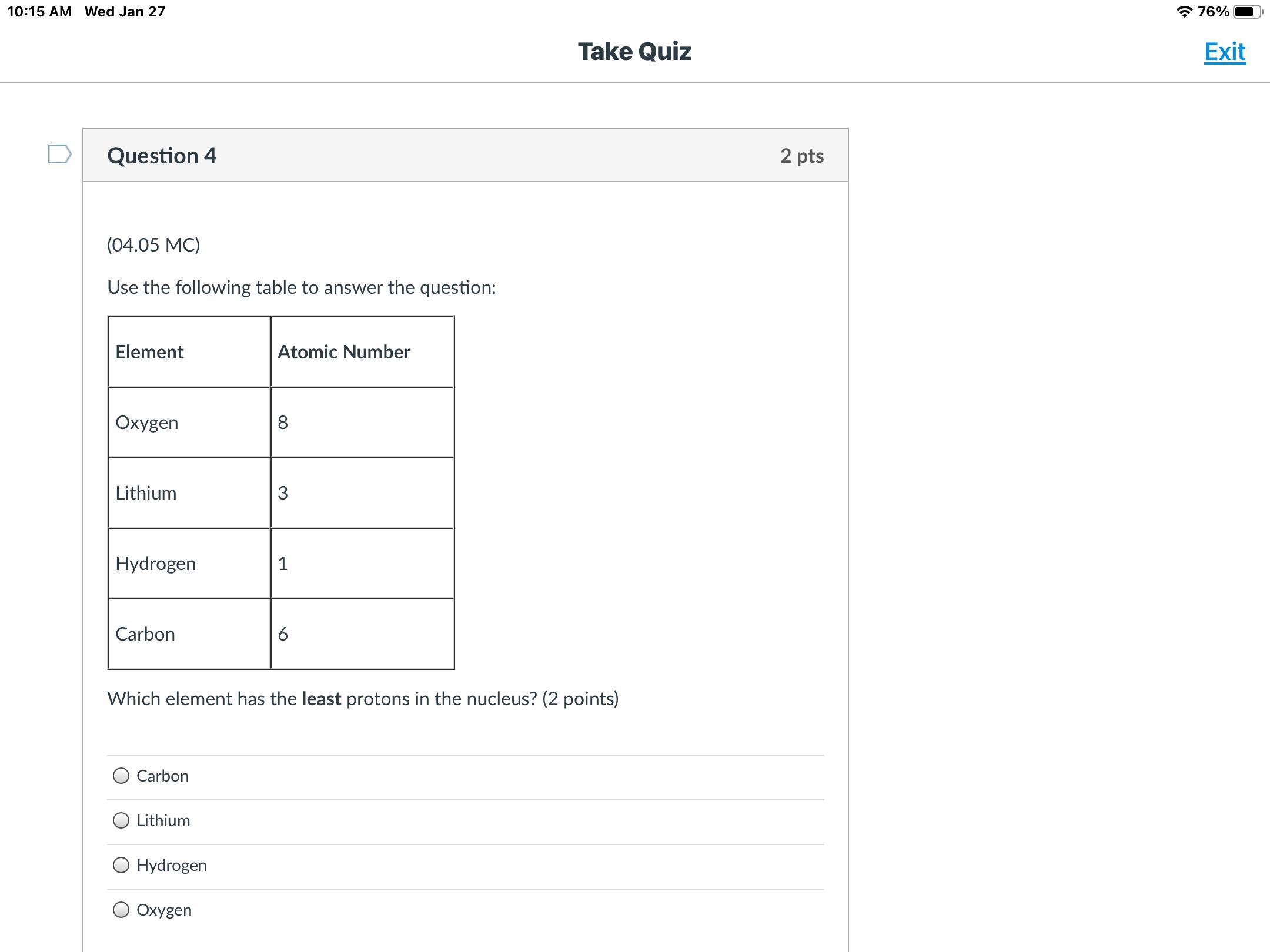Tap the Question 4 header
Screen dimensions: 1270x952
[162, 156]
